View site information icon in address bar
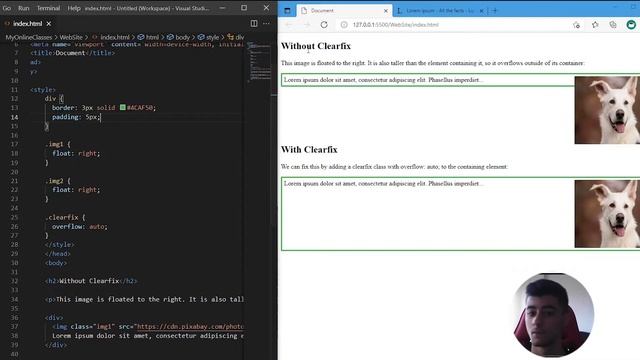Viewport: 640px width, 360px height. [x=344, y=24]
